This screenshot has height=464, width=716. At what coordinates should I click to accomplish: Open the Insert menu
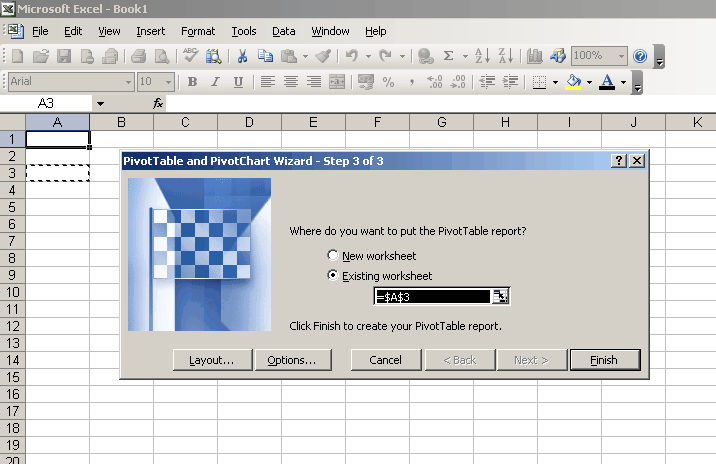(150, 31)
